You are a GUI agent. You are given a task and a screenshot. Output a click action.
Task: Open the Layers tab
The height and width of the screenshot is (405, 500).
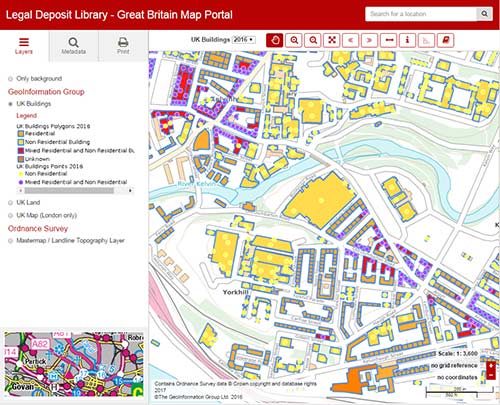[x=24, y=46]
